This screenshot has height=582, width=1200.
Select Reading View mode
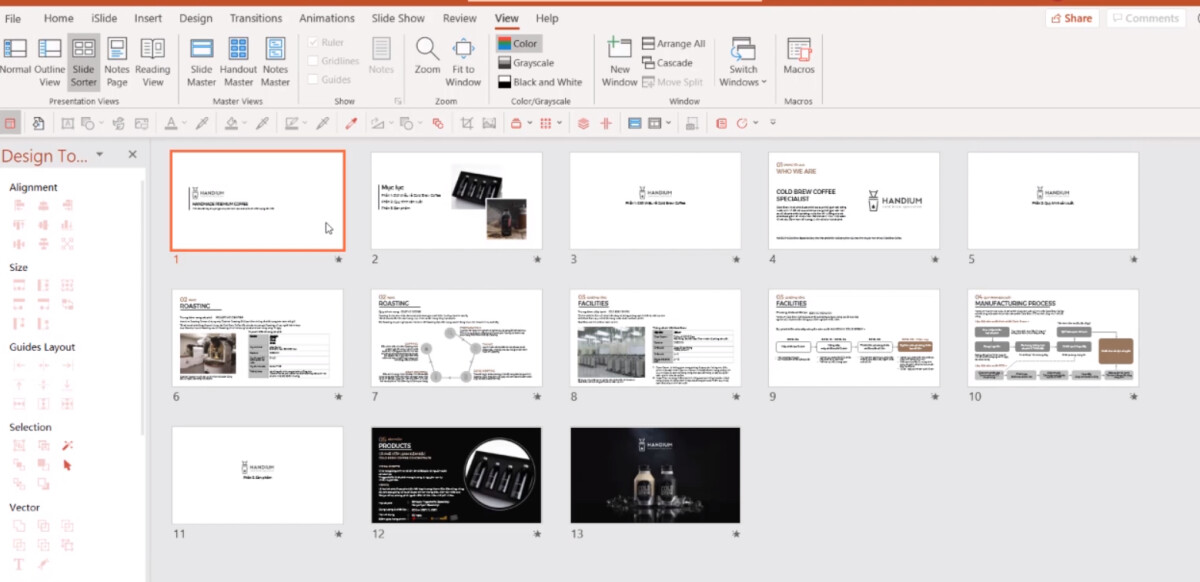tap(153, 57)
